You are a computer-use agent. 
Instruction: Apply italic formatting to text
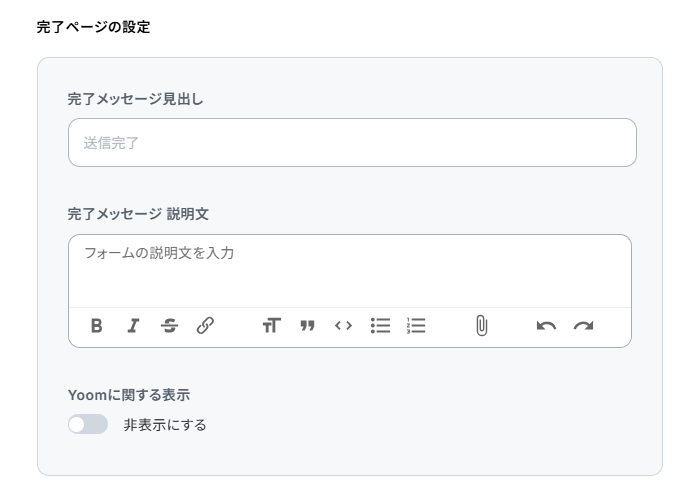click(132, 325)
